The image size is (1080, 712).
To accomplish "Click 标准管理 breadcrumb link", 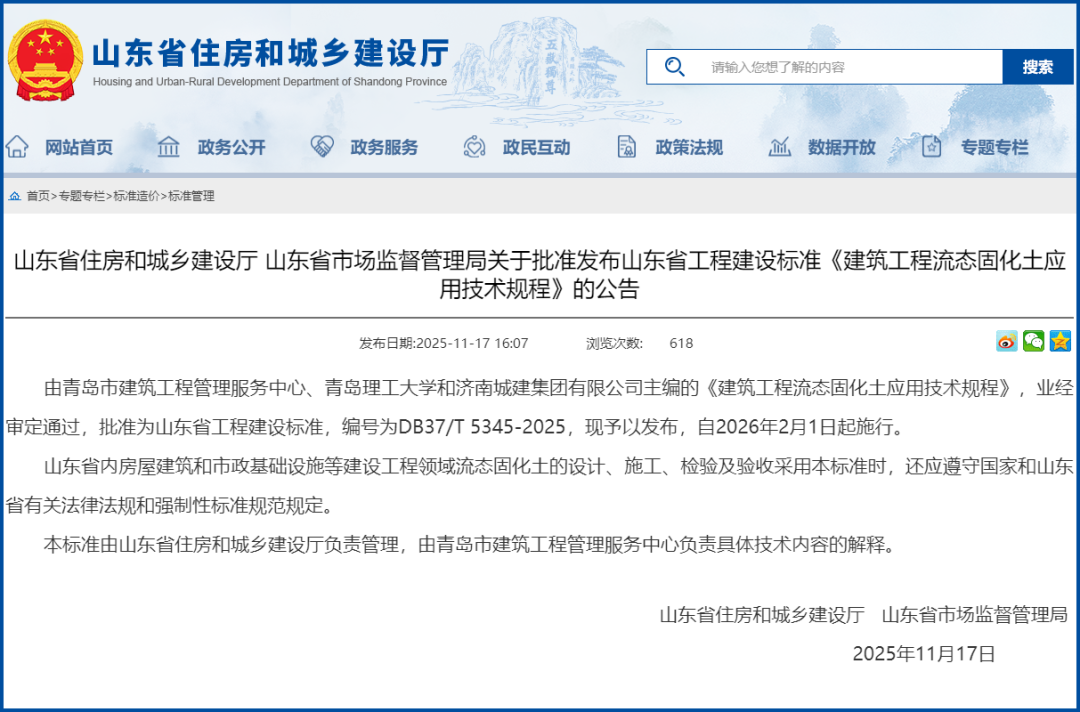I will (191, 196).
